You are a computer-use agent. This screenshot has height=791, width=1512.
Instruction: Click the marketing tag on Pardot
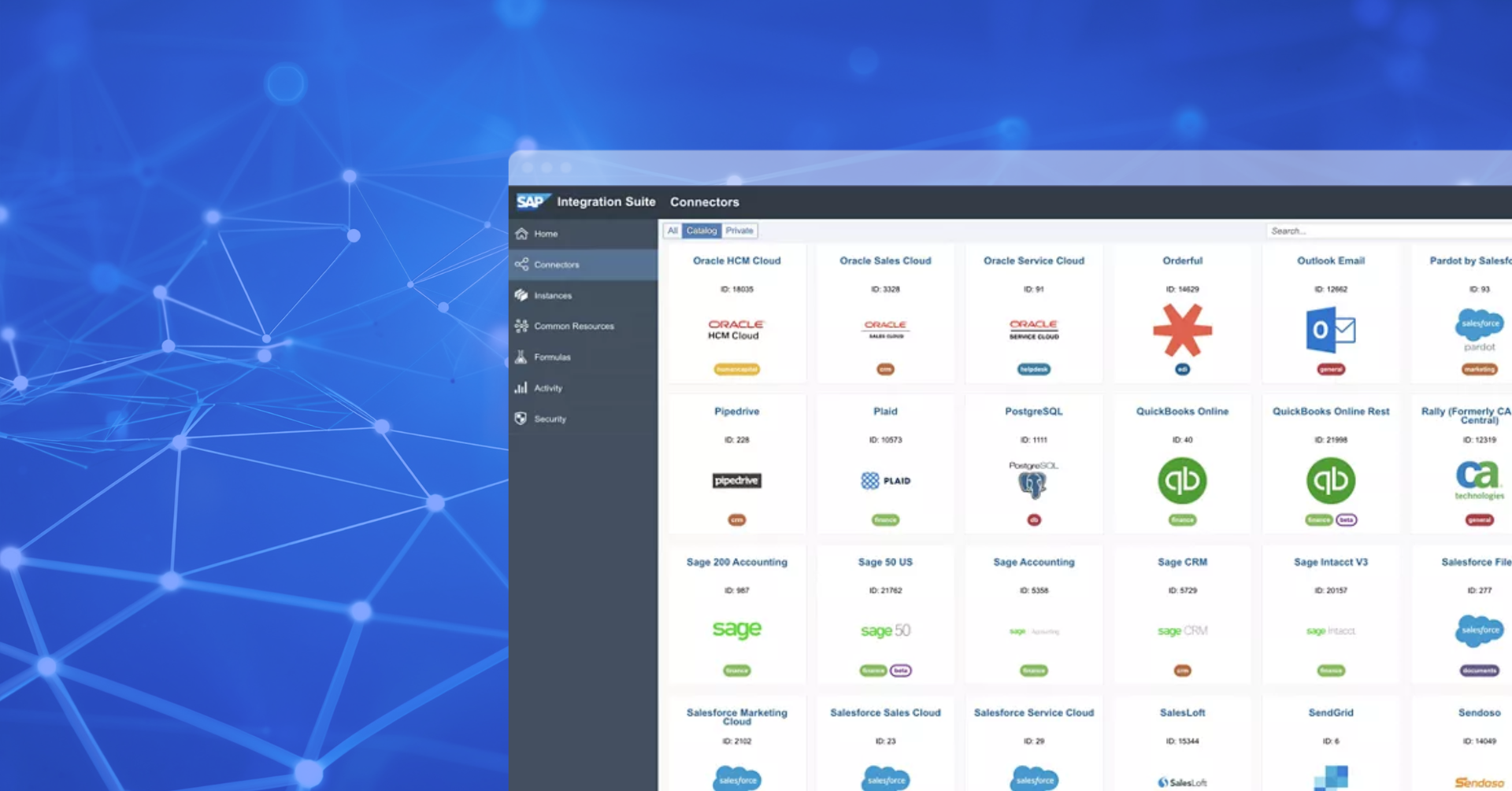point(1479,369)
